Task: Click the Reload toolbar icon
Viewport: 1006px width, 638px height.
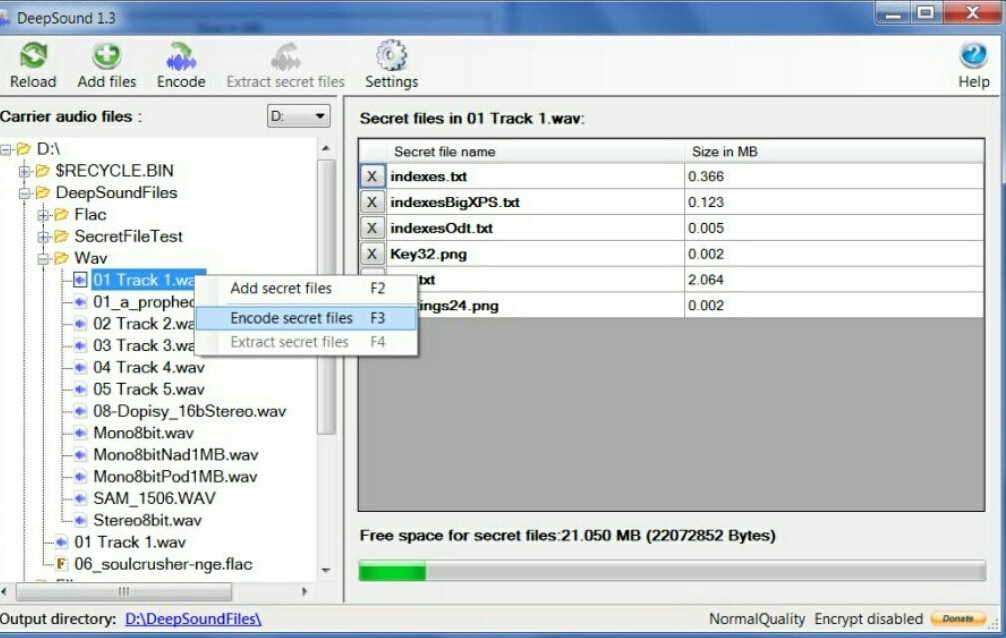Action: point(33,58)
